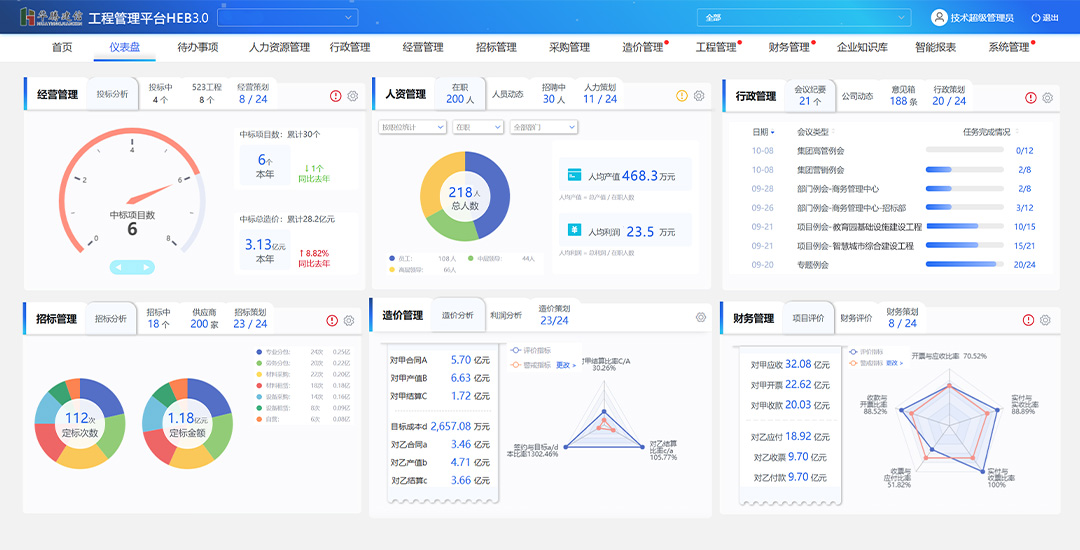Open the 全部部门 dropdown
The height and width of the screenshot is (550, 1080).
point(543,127)
